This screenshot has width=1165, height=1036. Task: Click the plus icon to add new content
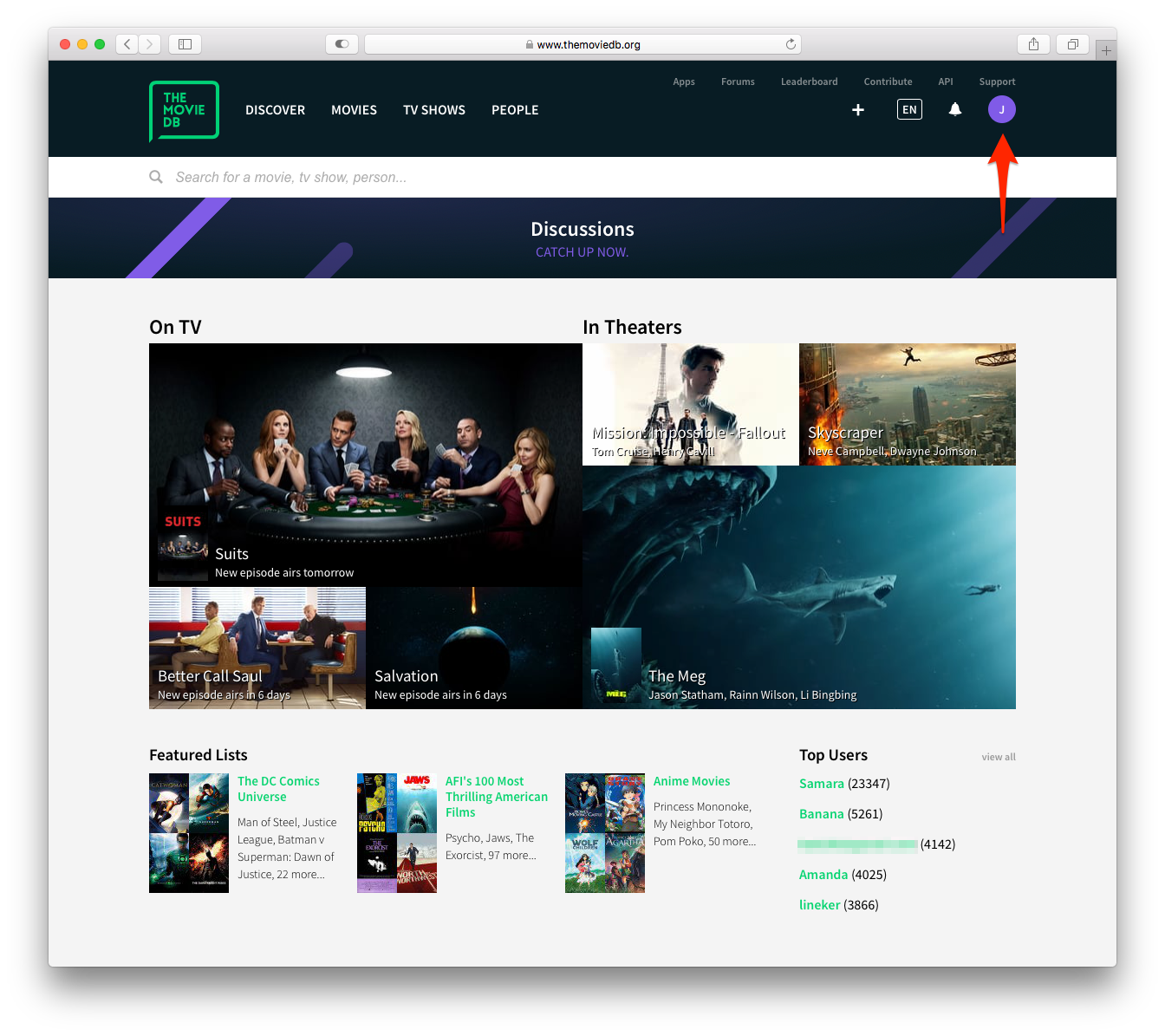coord(857,109)
